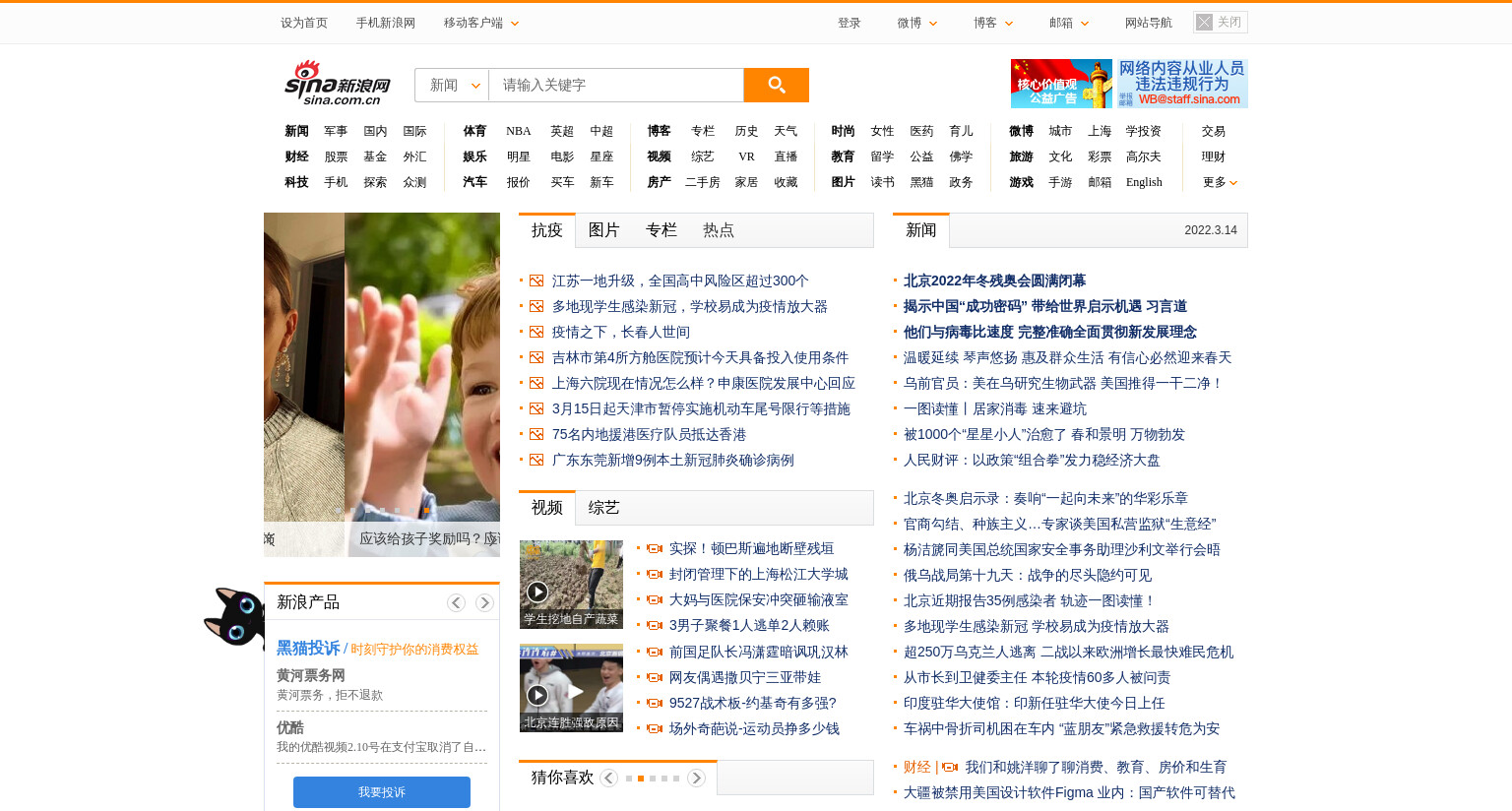Switch to the 热点 tab

coord(719,230)
